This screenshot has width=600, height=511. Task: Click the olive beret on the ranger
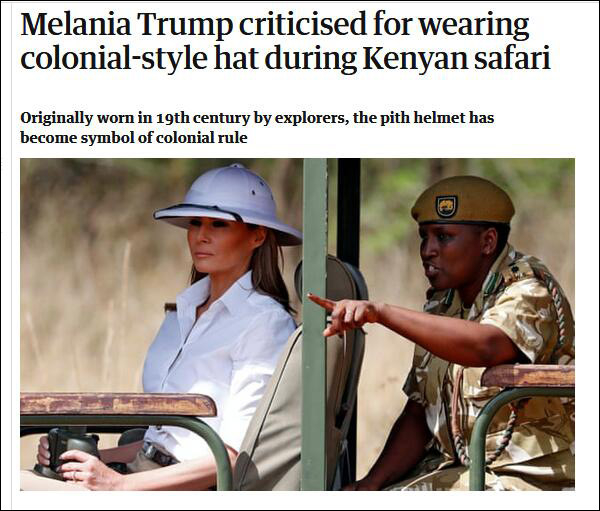point(463,200)
